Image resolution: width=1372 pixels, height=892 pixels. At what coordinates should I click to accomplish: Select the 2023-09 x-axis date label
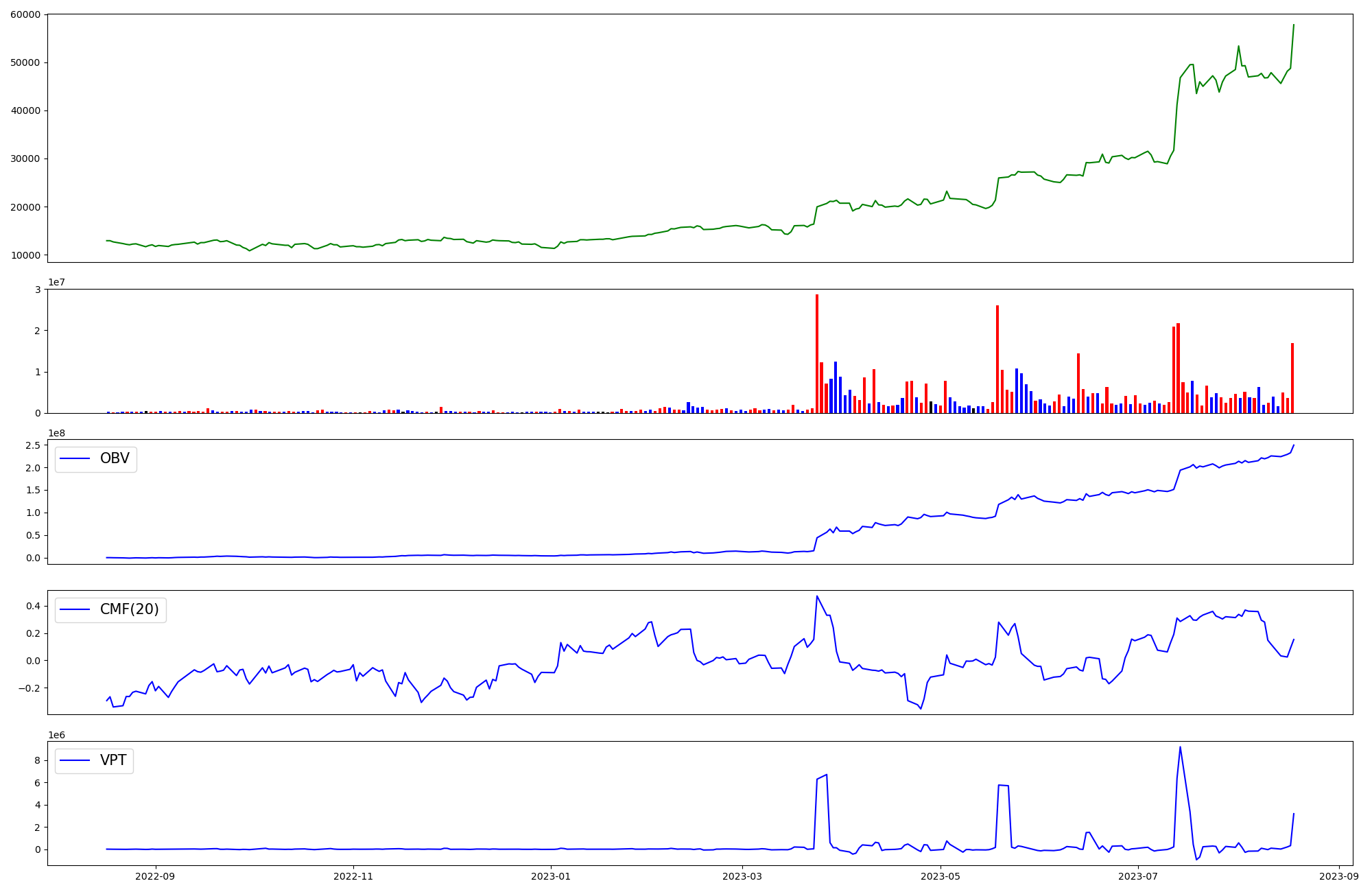pos(1339,876)
